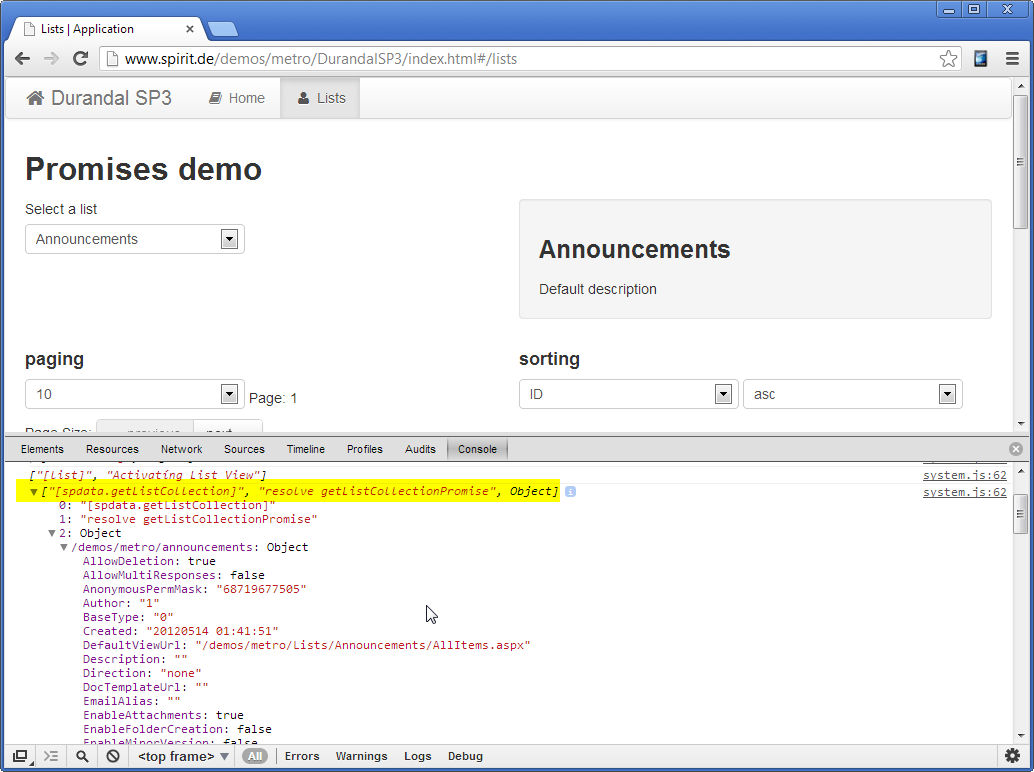Click the browser forward arrow
The width and height of the screenshot is (1034, 772).
pyautogui.click(x=51, y=59)
